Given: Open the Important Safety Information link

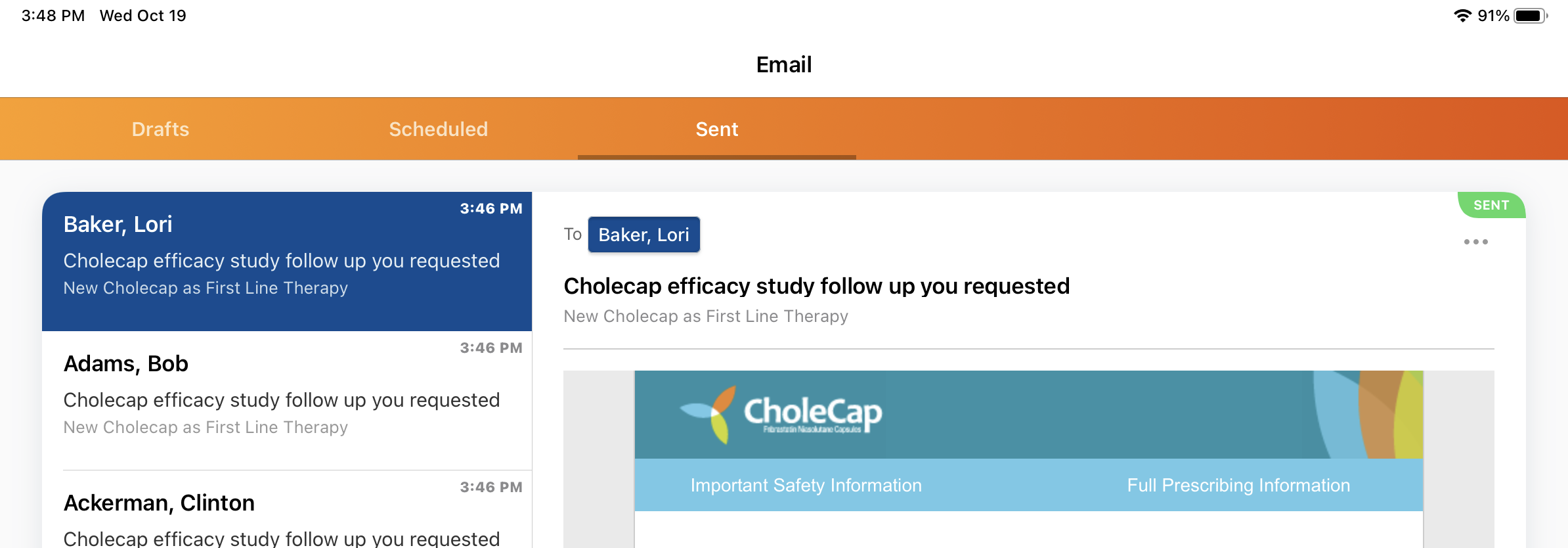Looking at the screenshot, I should click(x=806, y=485).
